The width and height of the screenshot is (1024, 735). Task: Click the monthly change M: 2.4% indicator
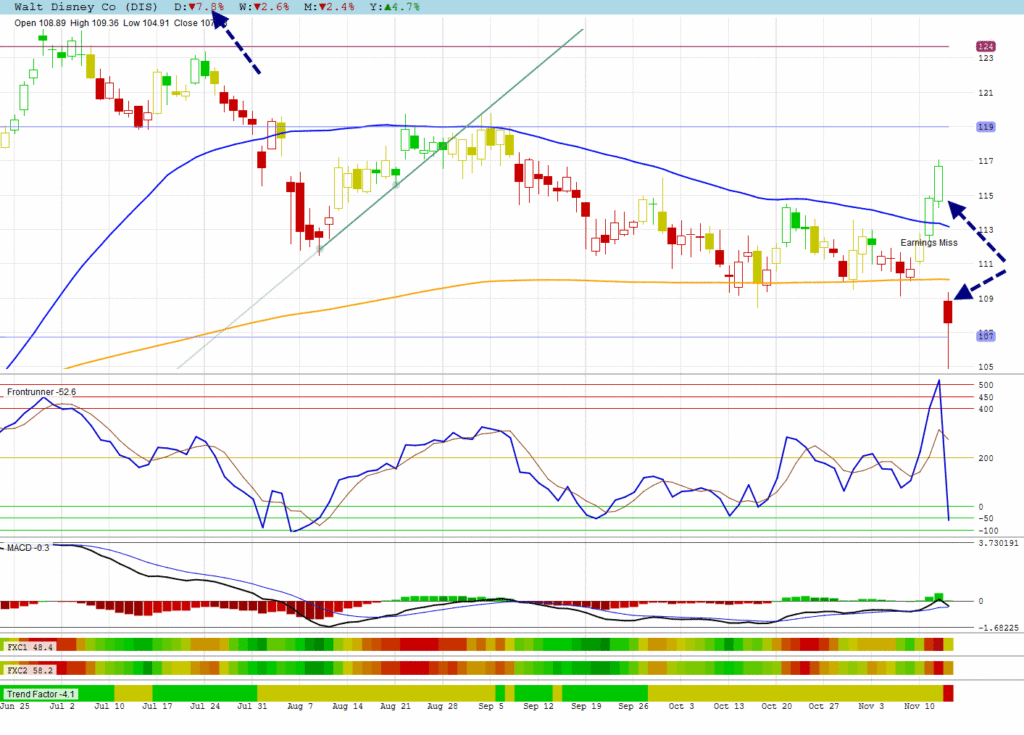click(330, 7)
